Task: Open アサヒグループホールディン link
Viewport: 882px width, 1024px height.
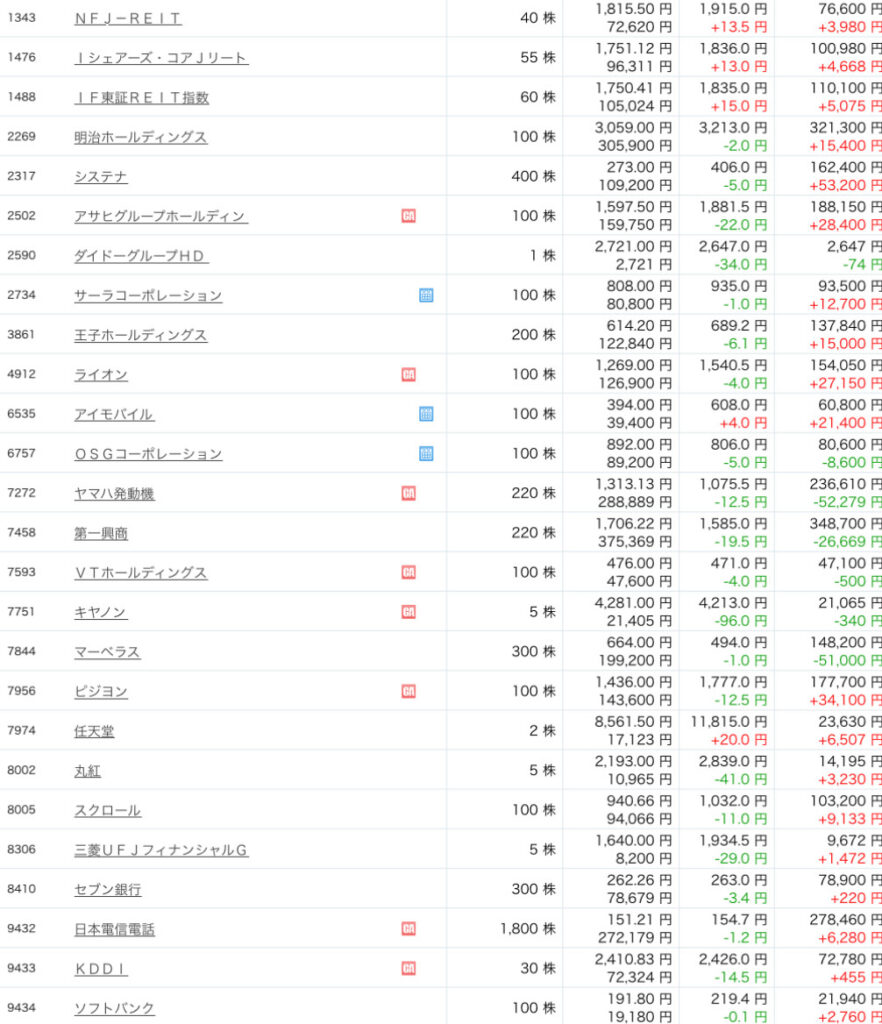Action: pyautogui.click(x=161, y=216)
